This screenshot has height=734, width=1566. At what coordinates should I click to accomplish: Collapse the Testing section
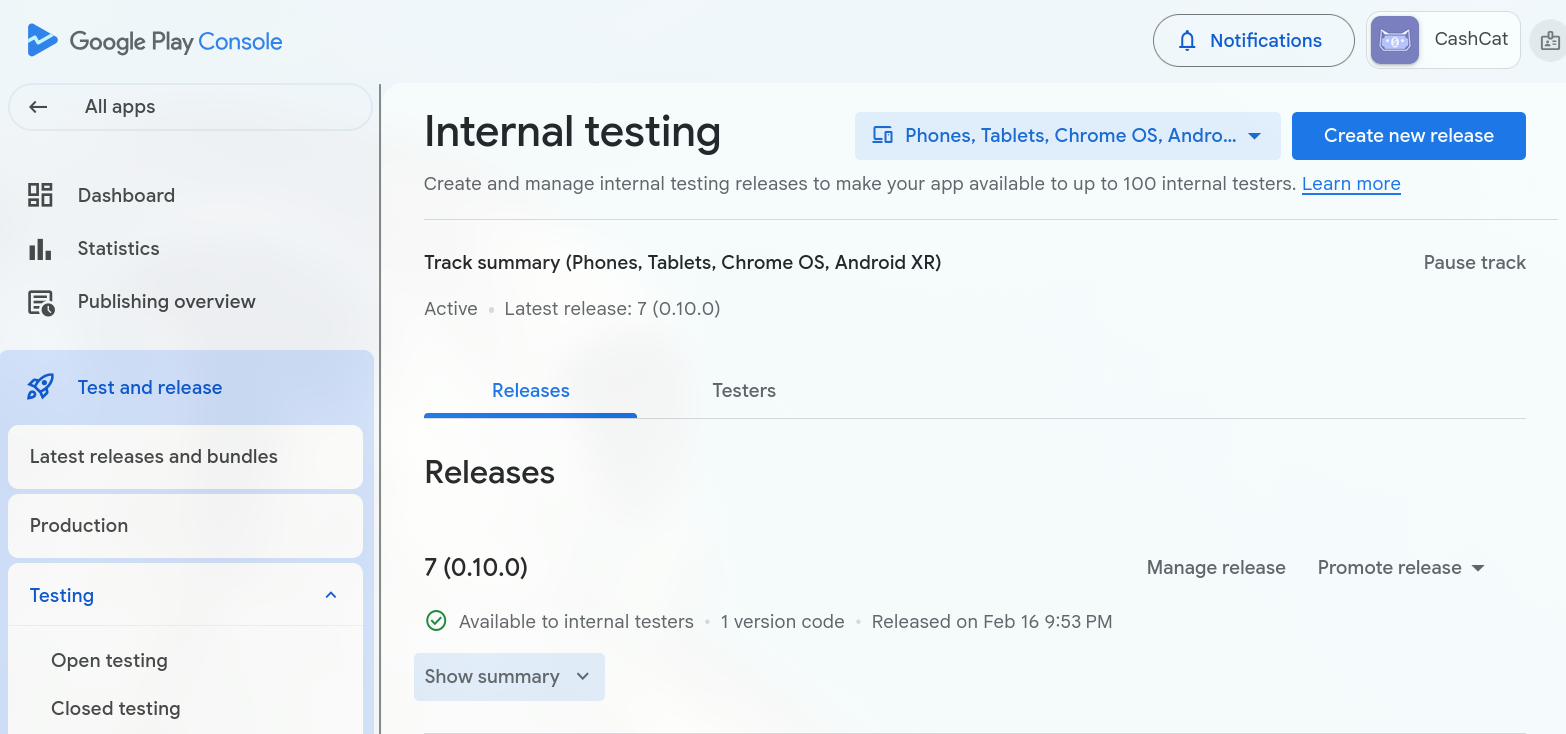pyautogui.click(x=330, y=594)
